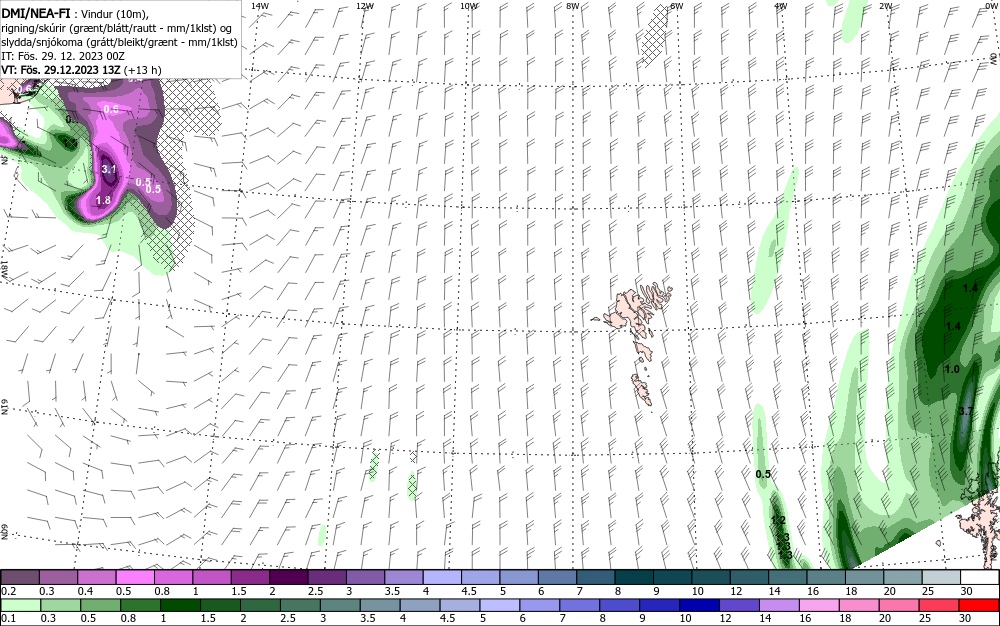Click the DMI/NEA-FI title text
Image resolution: width=1000 pixels, height=626 pixels.
click(x=36, y=12)
